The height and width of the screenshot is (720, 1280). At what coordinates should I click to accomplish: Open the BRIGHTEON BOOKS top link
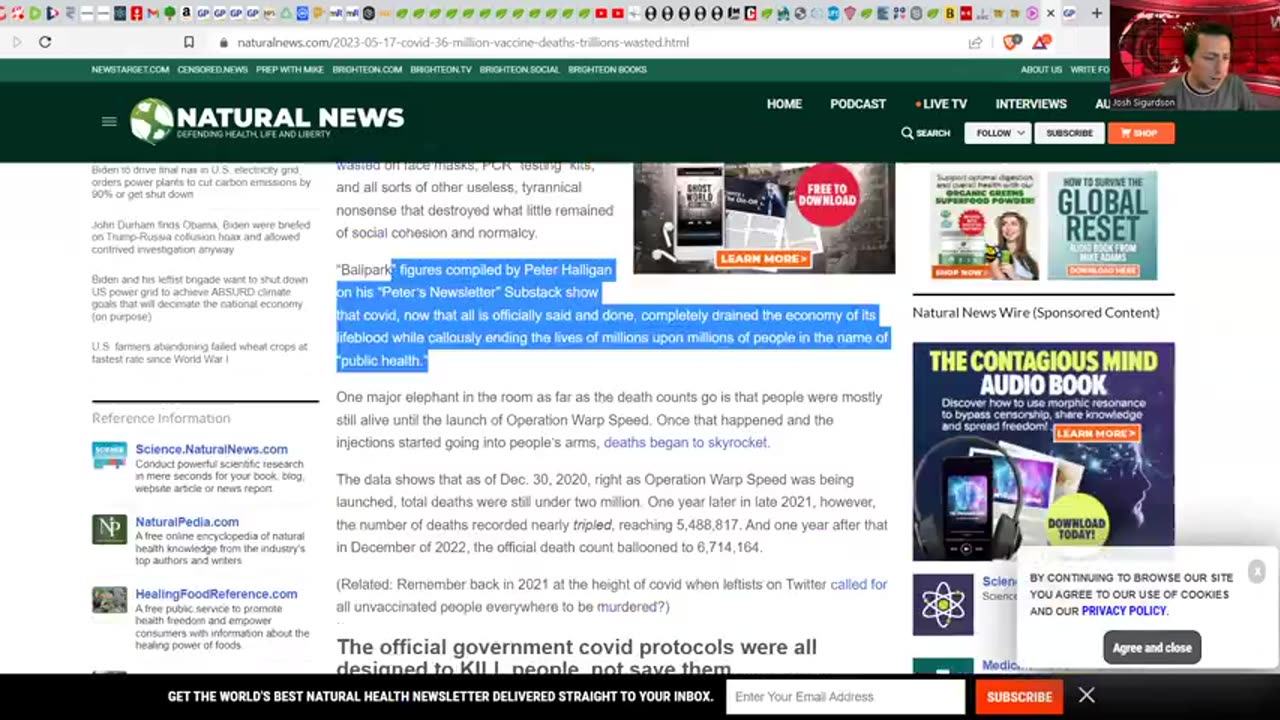[607, 70]
